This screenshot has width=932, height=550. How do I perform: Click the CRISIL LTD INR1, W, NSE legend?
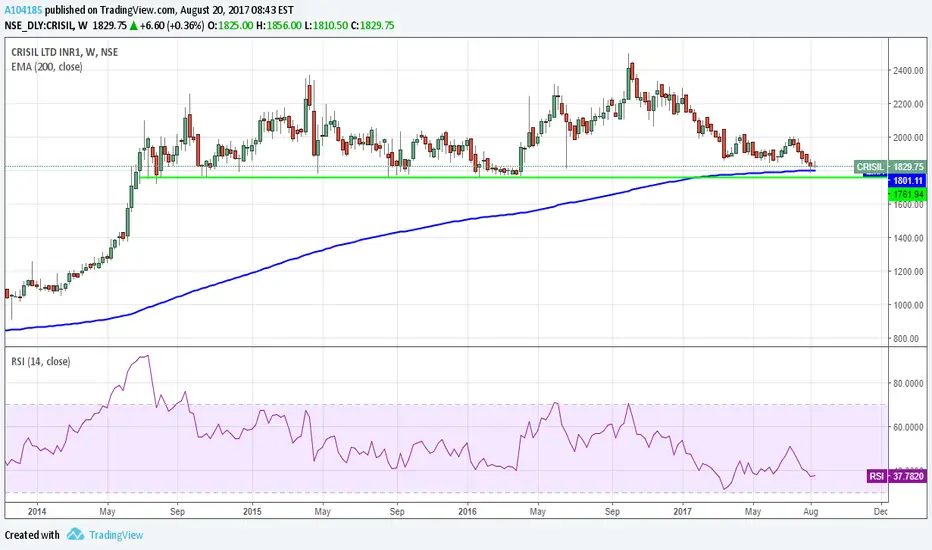65,52
